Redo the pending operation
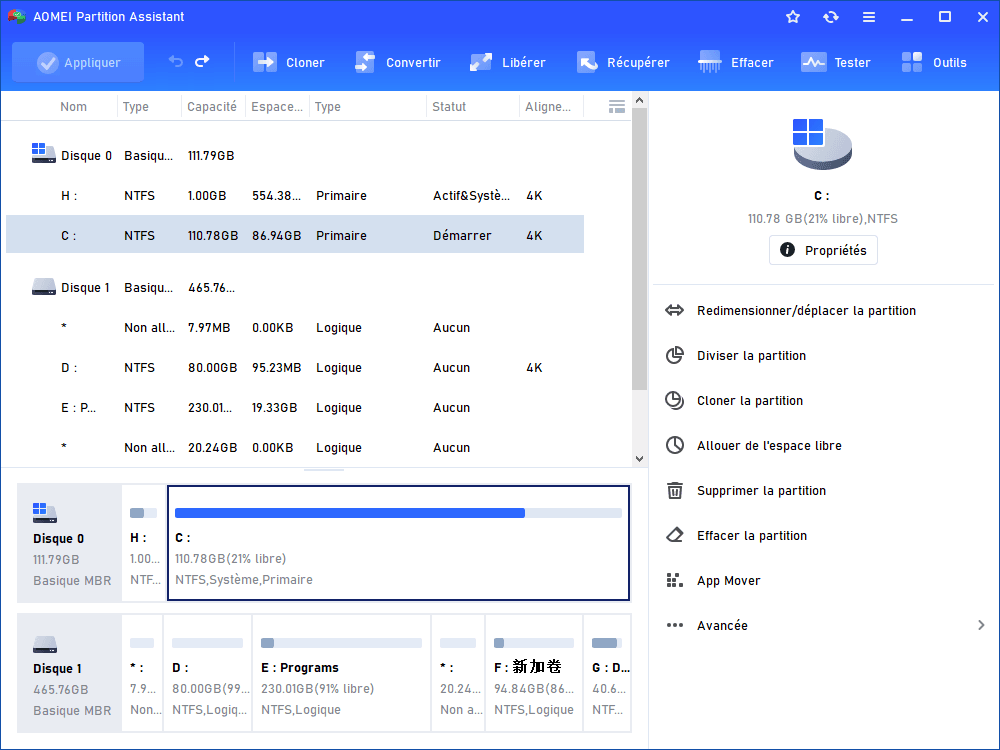Image resolution: width=1000 pixels, height=750 pixels. 202,61
